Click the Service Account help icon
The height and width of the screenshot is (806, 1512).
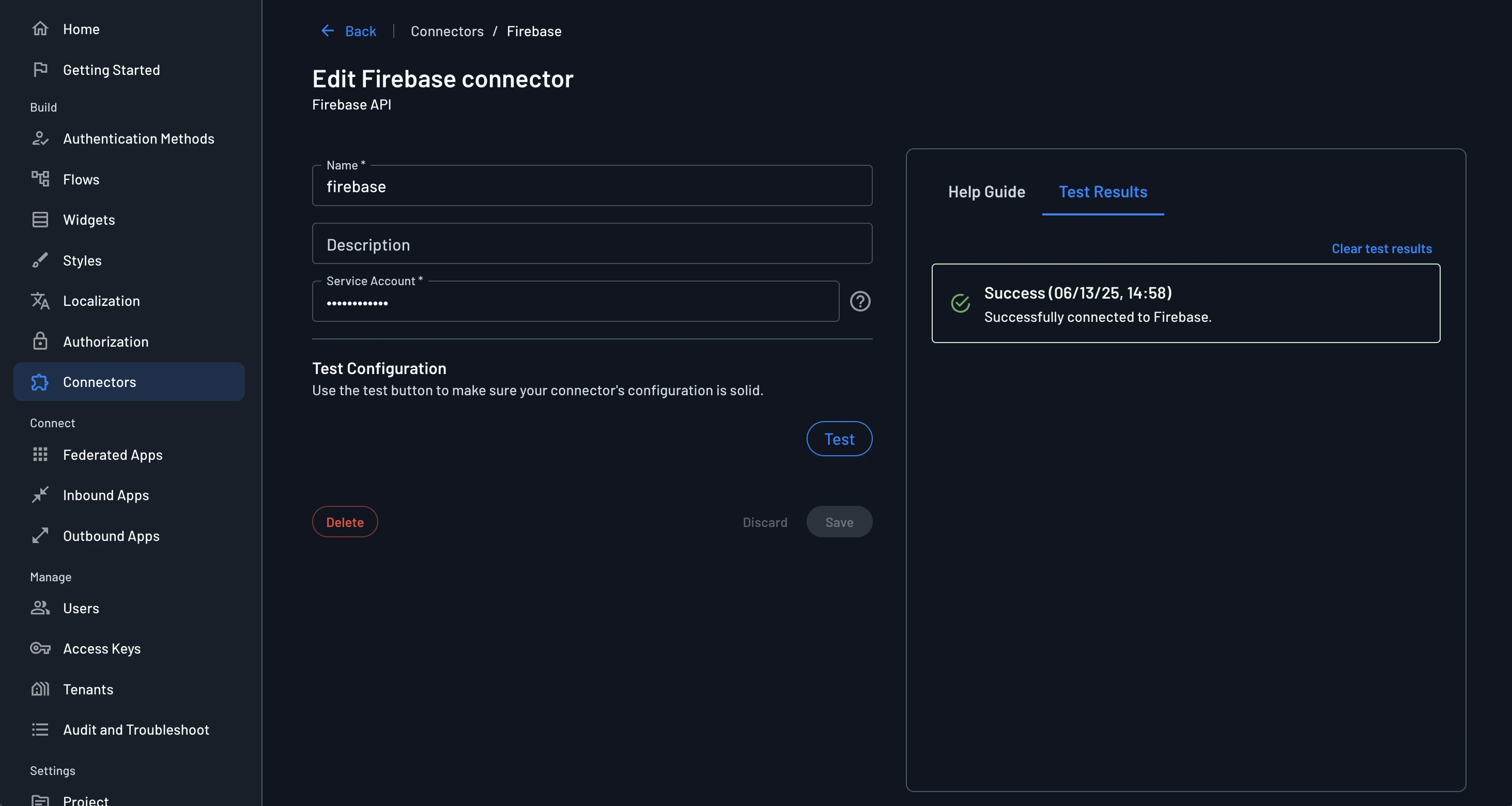tap(860, 302)
